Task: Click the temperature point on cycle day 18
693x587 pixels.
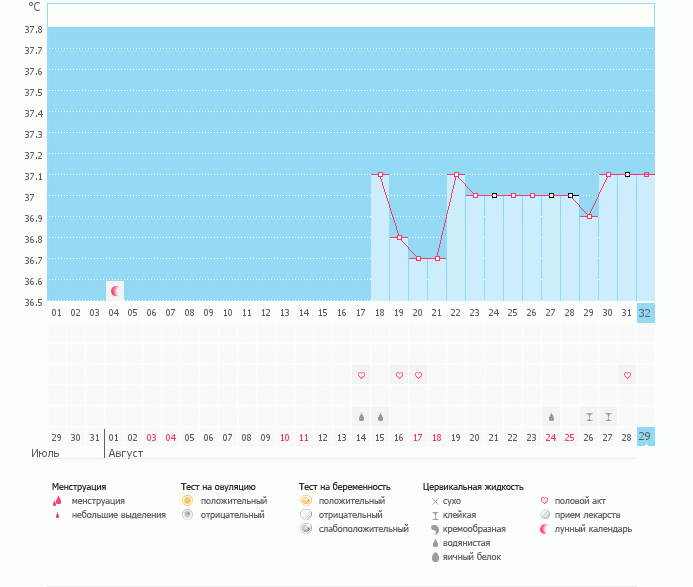Action: click(x=380, y=175)
